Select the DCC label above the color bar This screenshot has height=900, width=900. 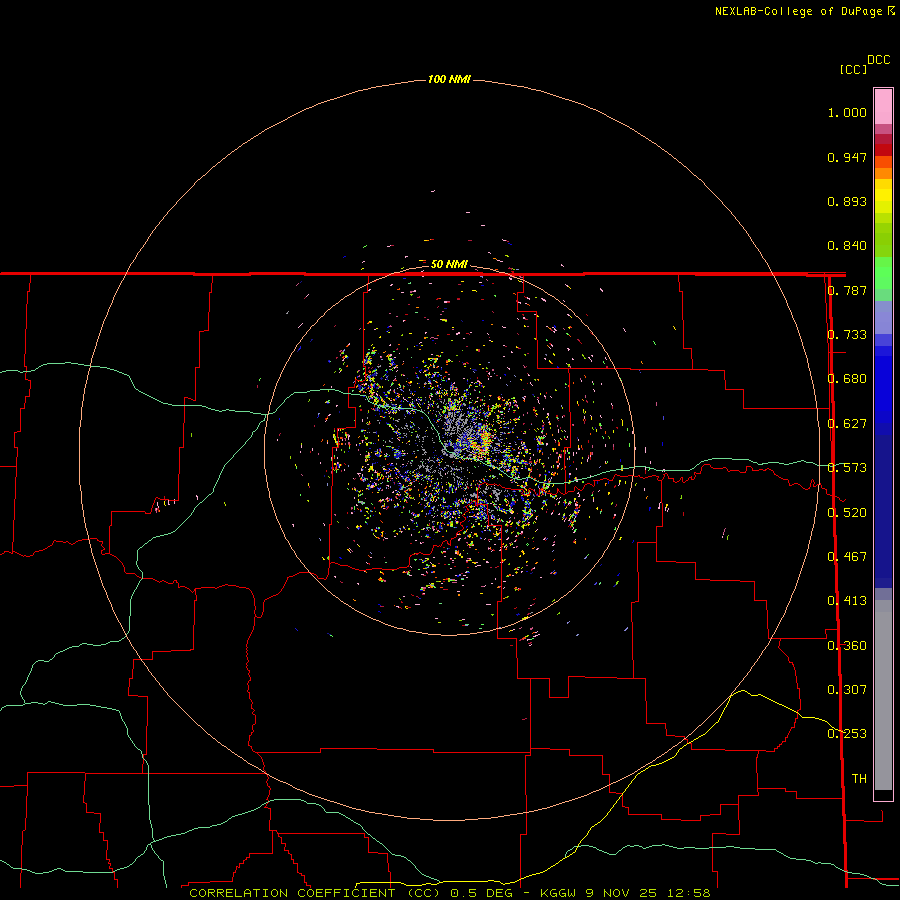[879, 60]
